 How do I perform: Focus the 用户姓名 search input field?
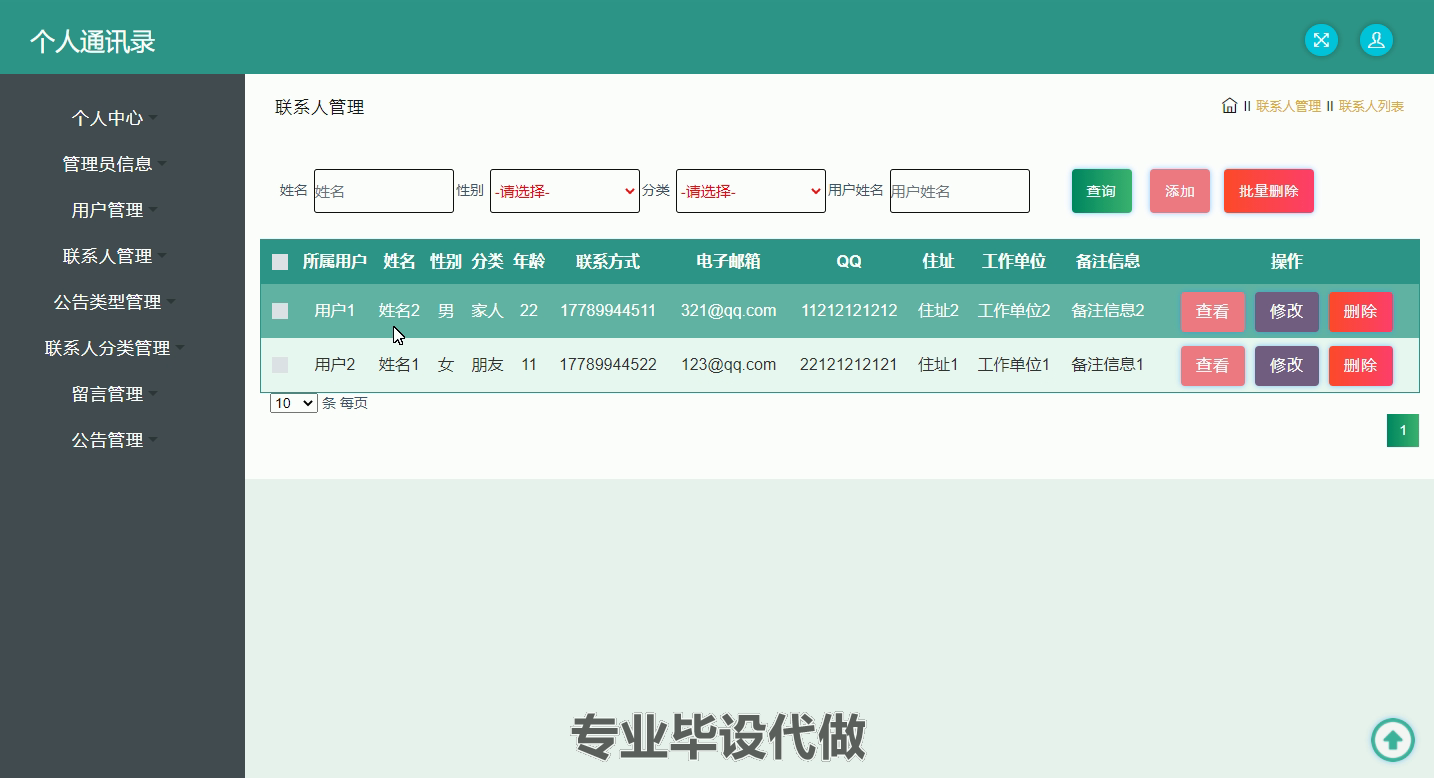960,191
